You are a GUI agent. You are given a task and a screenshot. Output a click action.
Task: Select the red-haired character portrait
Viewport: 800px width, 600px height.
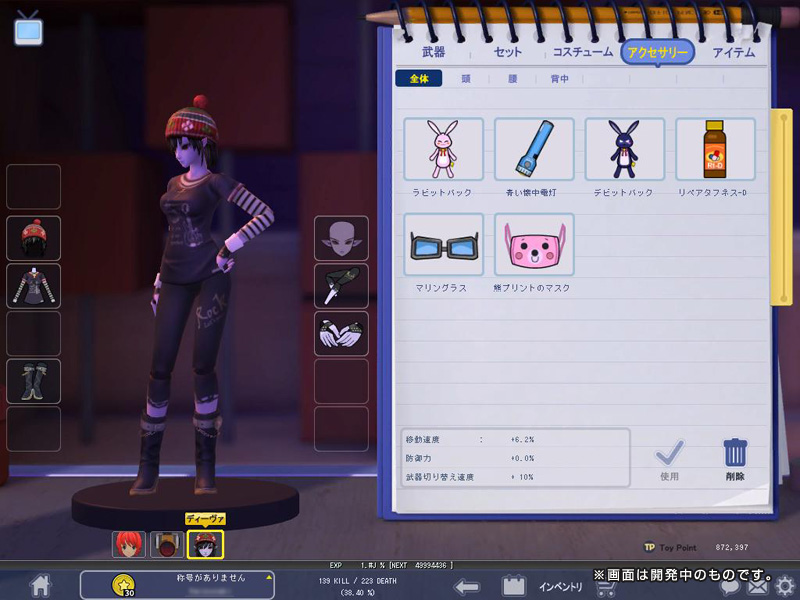point(129,544)
